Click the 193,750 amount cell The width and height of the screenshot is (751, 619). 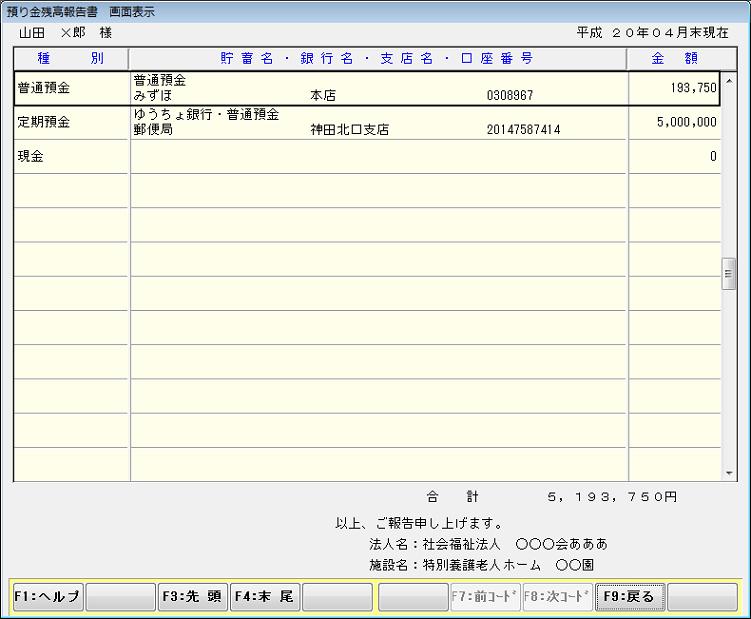(672, 88)
